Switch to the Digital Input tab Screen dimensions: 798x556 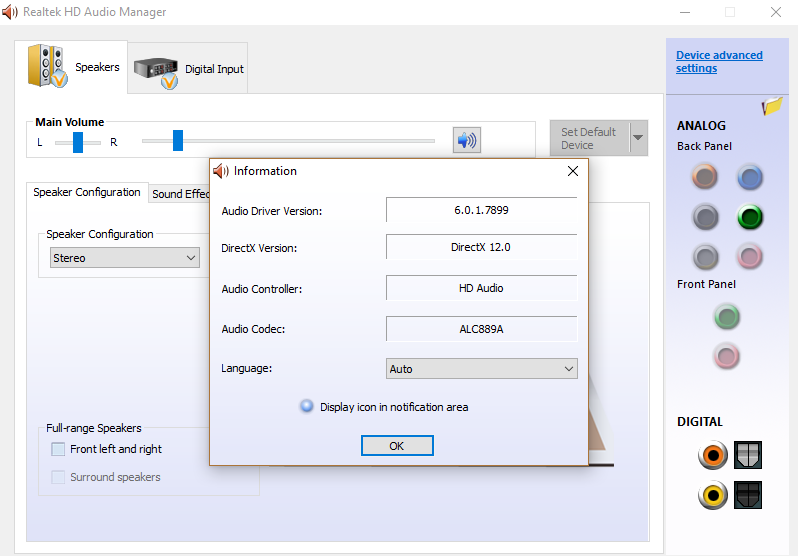[x=188, y=69]
